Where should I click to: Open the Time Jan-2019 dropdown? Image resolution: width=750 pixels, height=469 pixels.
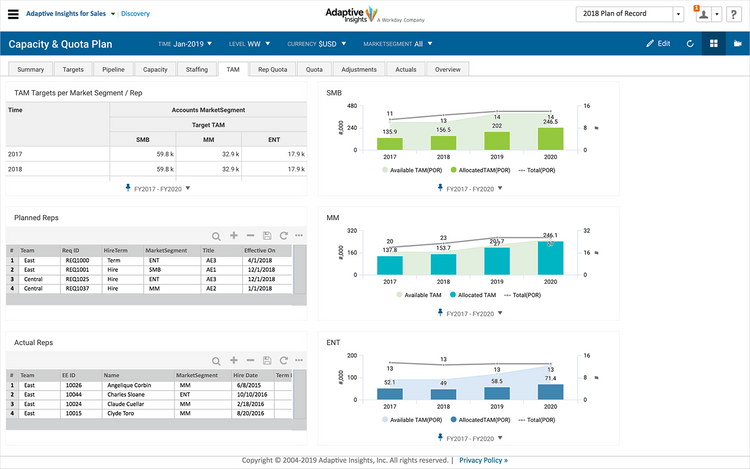185,44
